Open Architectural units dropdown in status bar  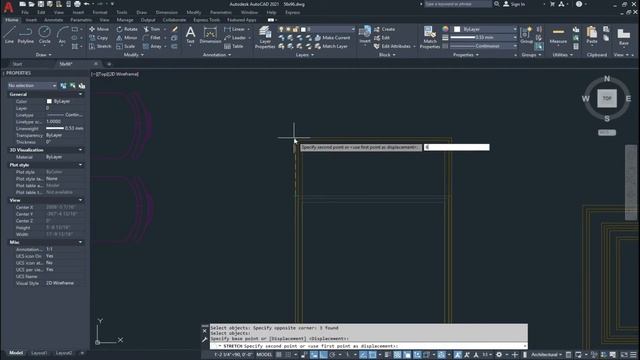pos(547,355)
